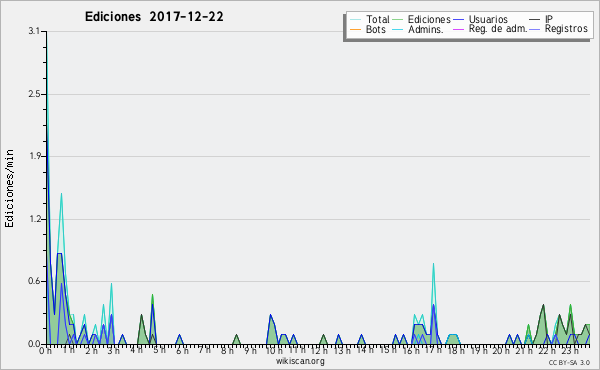The height and width of the screenshot is (370, 600).
Task: Click the 'Ediciones 2017-12-22' chart title
Action: tap(154, 17)
